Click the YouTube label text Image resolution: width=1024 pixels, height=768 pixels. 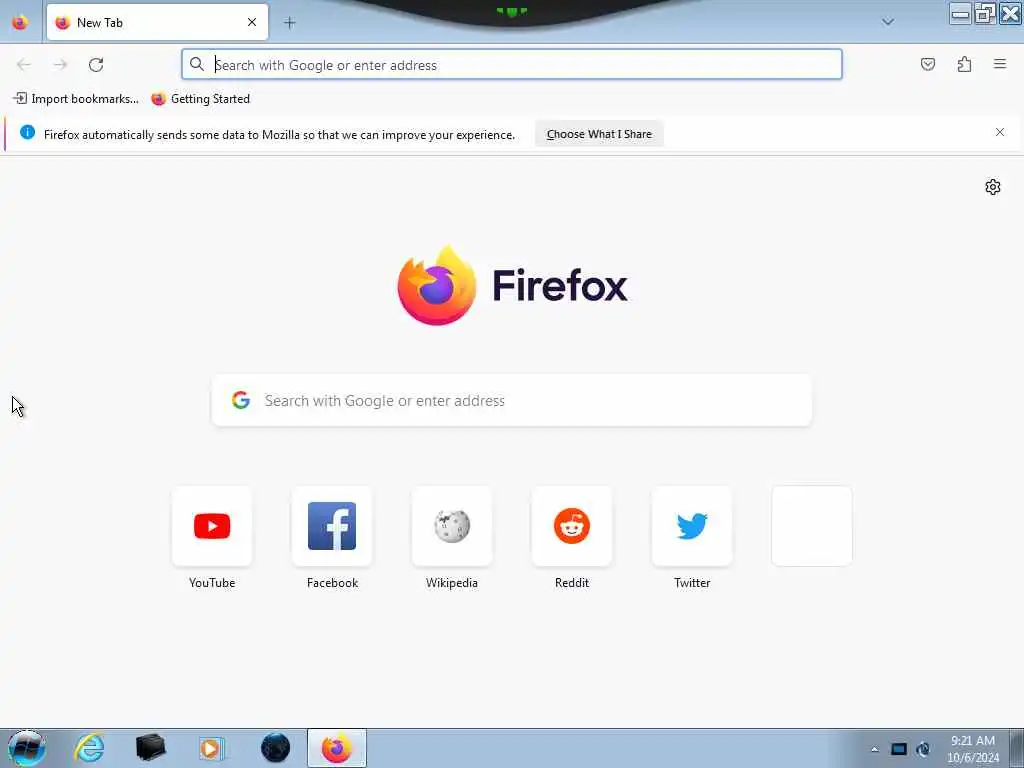pyautogui.click(x=212, y=583)
